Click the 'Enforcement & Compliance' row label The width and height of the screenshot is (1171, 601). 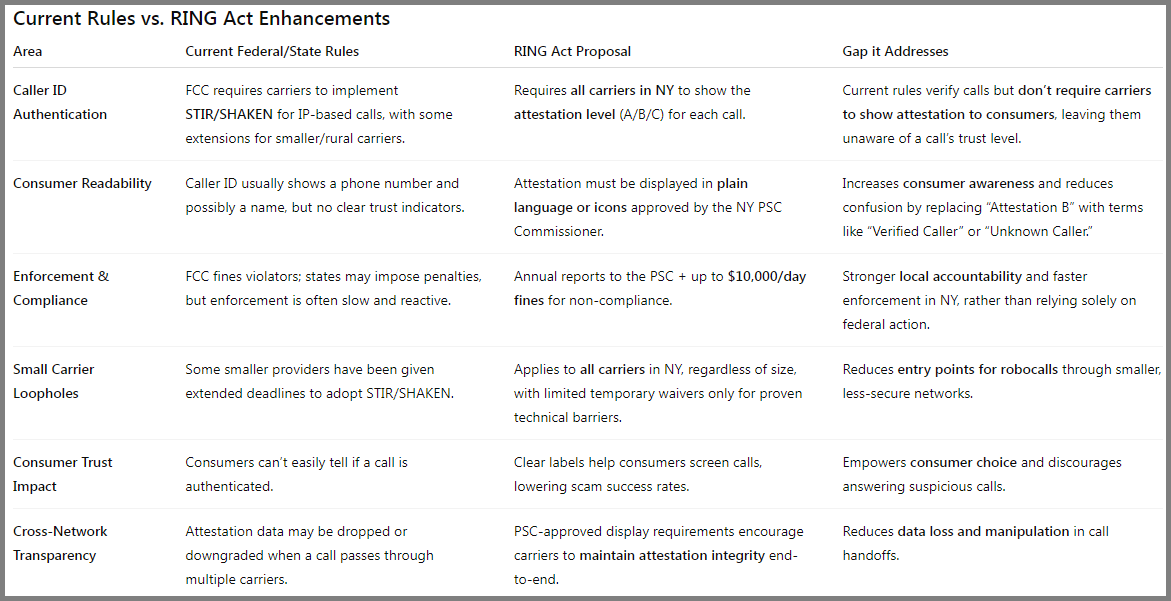point(61,288)
